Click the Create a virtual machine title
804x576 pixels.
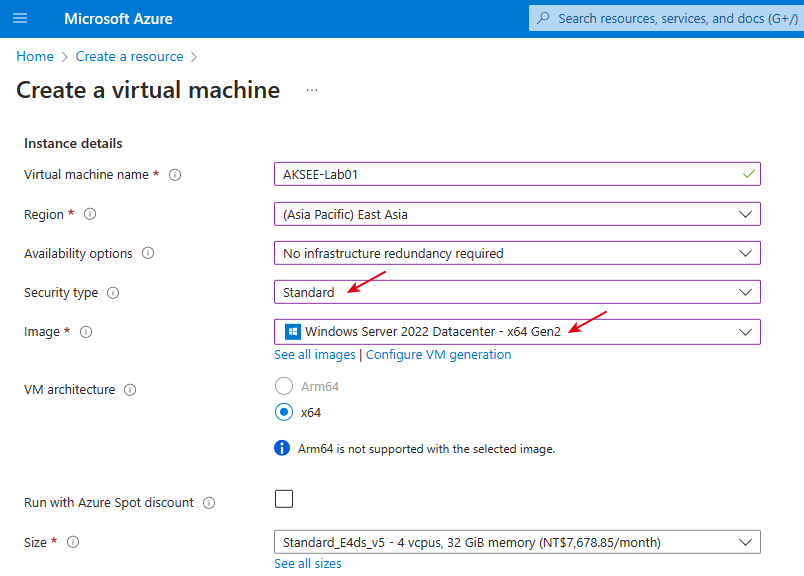click(148, 90)
